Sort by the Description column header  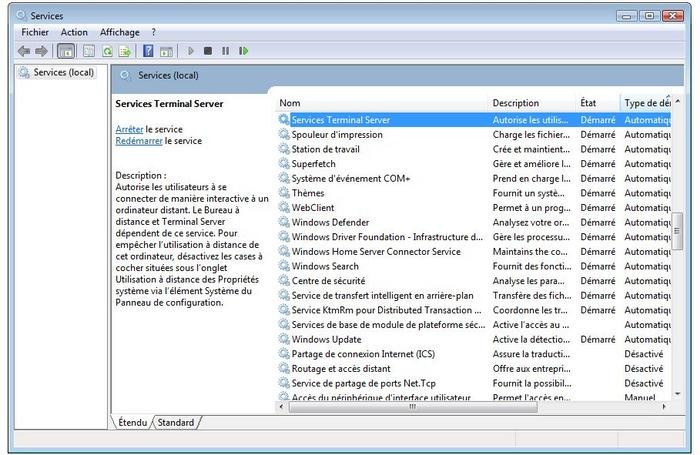[533, 103]
